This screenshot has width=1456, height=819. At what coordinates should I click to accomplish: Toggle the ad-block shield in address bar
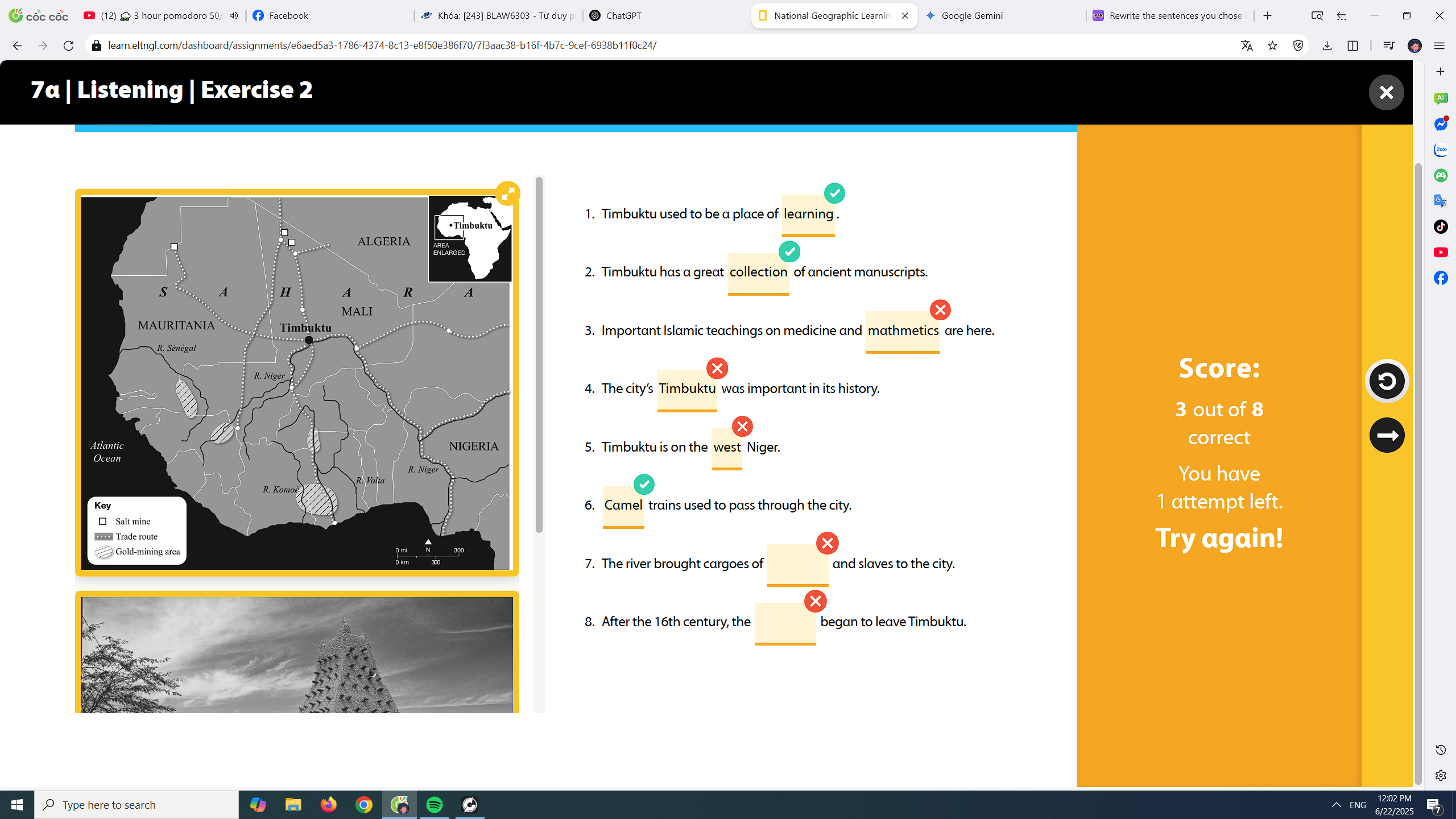(1298, 45)
